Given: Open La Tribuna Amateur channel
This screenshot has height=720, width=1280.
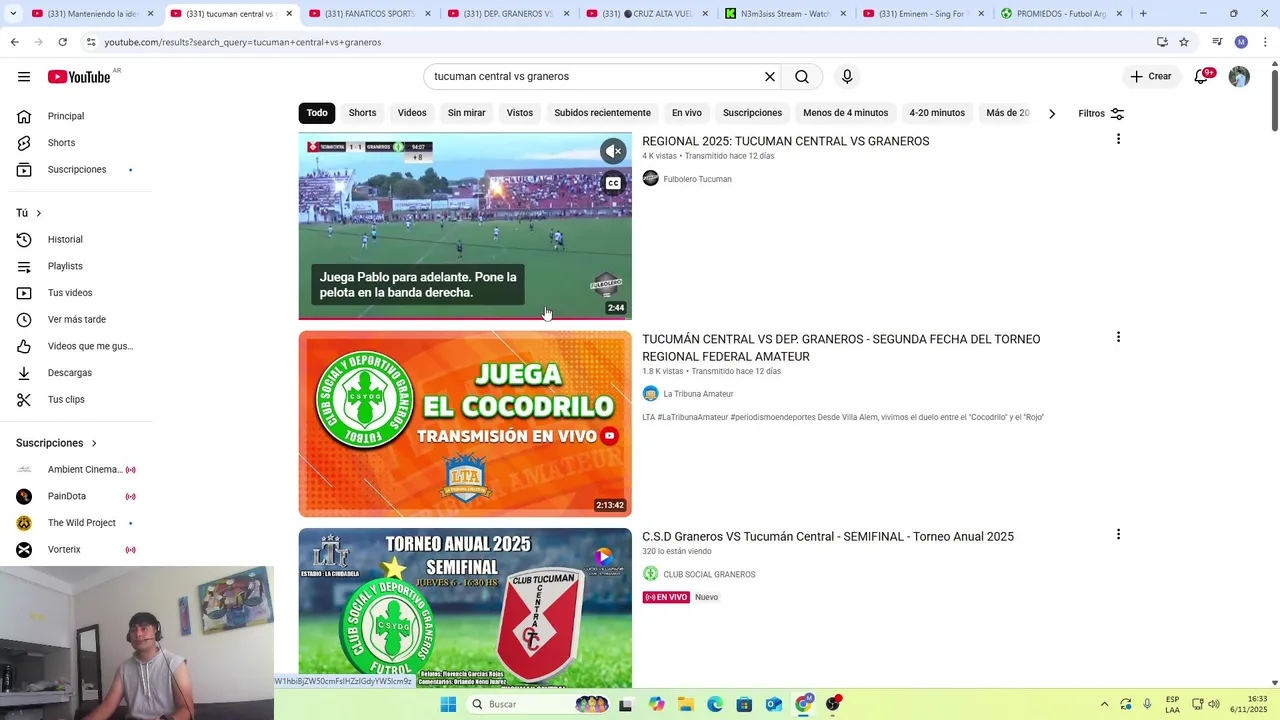Looking at the screenshot, I should point(698,394).
